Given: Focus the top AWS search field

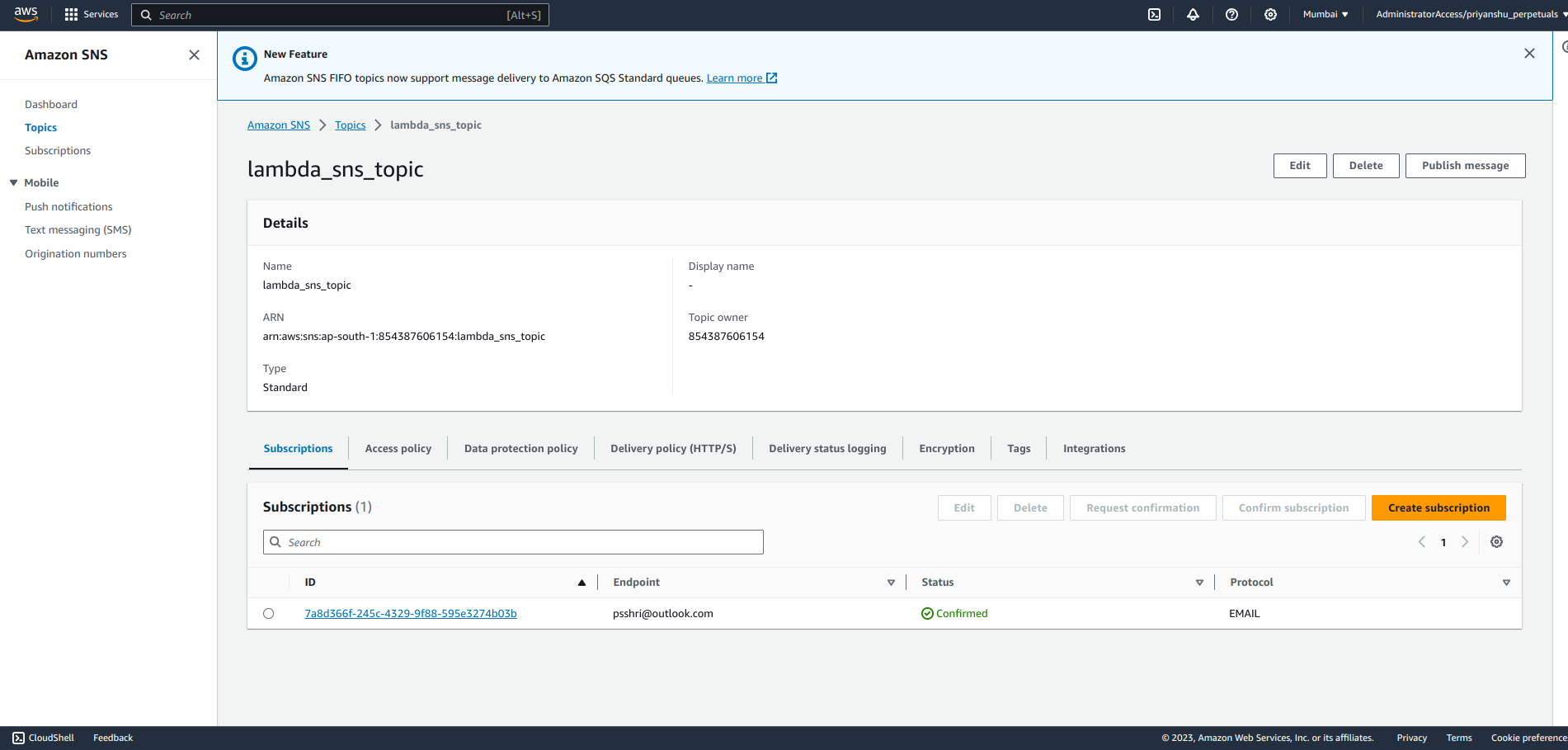Looking at the screenshot, I should (340, 15).
